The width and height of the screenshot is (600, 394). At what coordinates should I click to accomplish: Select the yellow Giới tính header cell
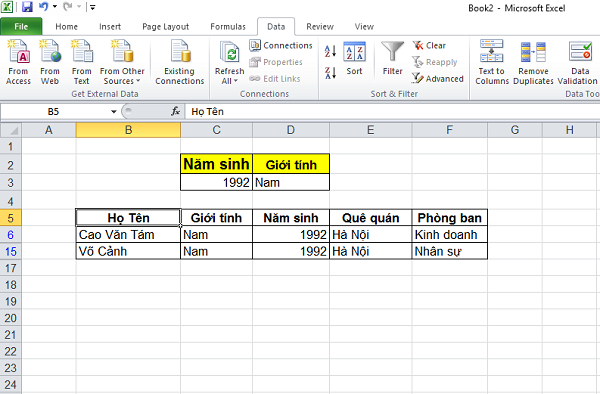point(291,164)
